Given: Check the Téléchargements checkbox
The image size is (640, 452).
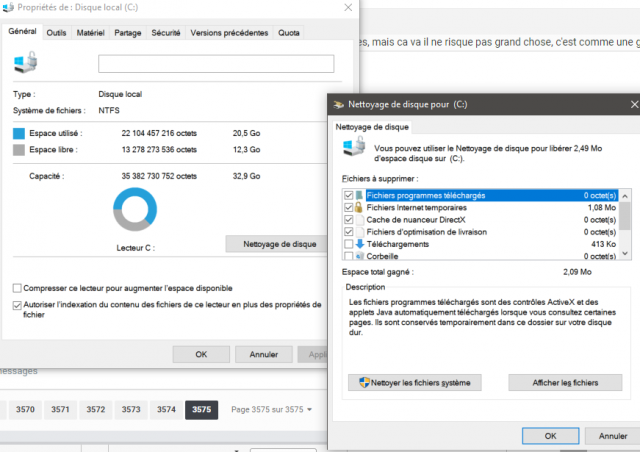Looking at the screenshot, I should coord(349,244).
